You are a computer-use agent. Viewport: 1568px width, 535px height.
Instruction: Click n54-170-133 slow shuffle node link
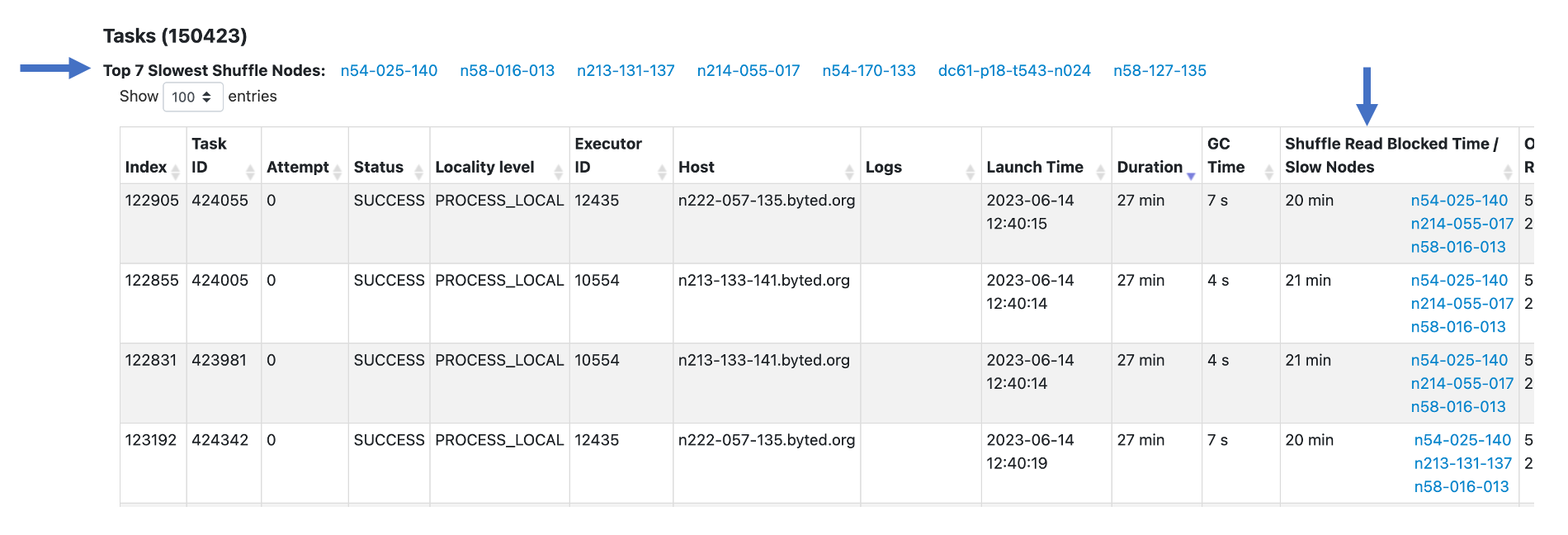coord(869,71)
